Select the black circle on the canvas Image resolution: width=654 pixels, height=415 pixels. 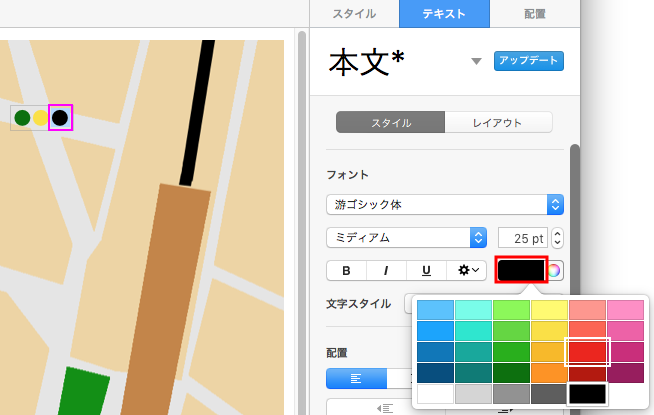pyautogui.click(x=60, y=118)
